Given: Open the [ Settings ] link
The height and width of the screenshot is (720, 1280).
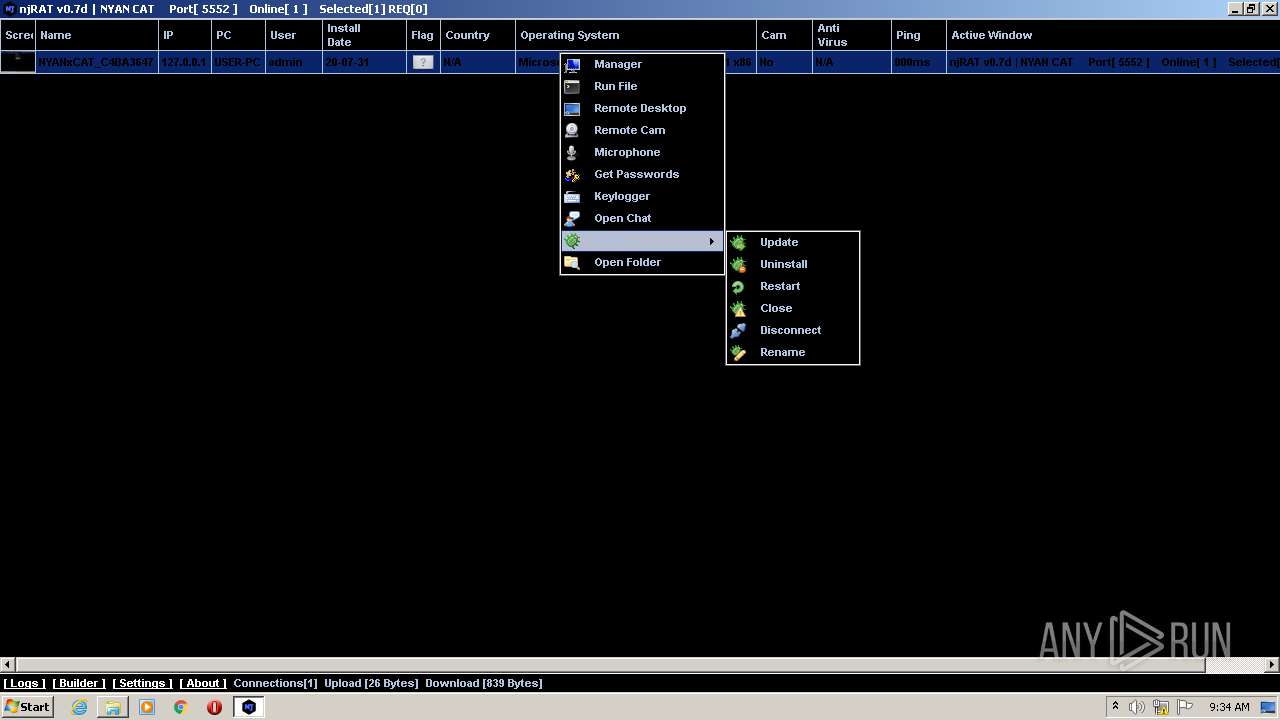Looking at the screenshot, I should coord(142,683).
